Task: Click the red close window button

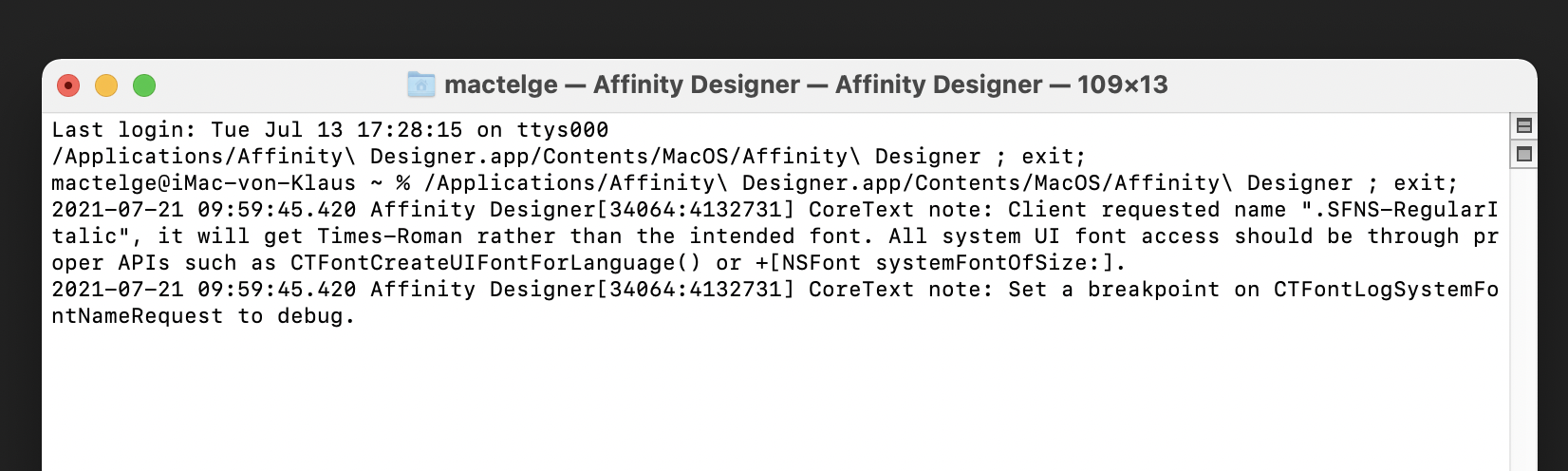Action: coord(68,85)
